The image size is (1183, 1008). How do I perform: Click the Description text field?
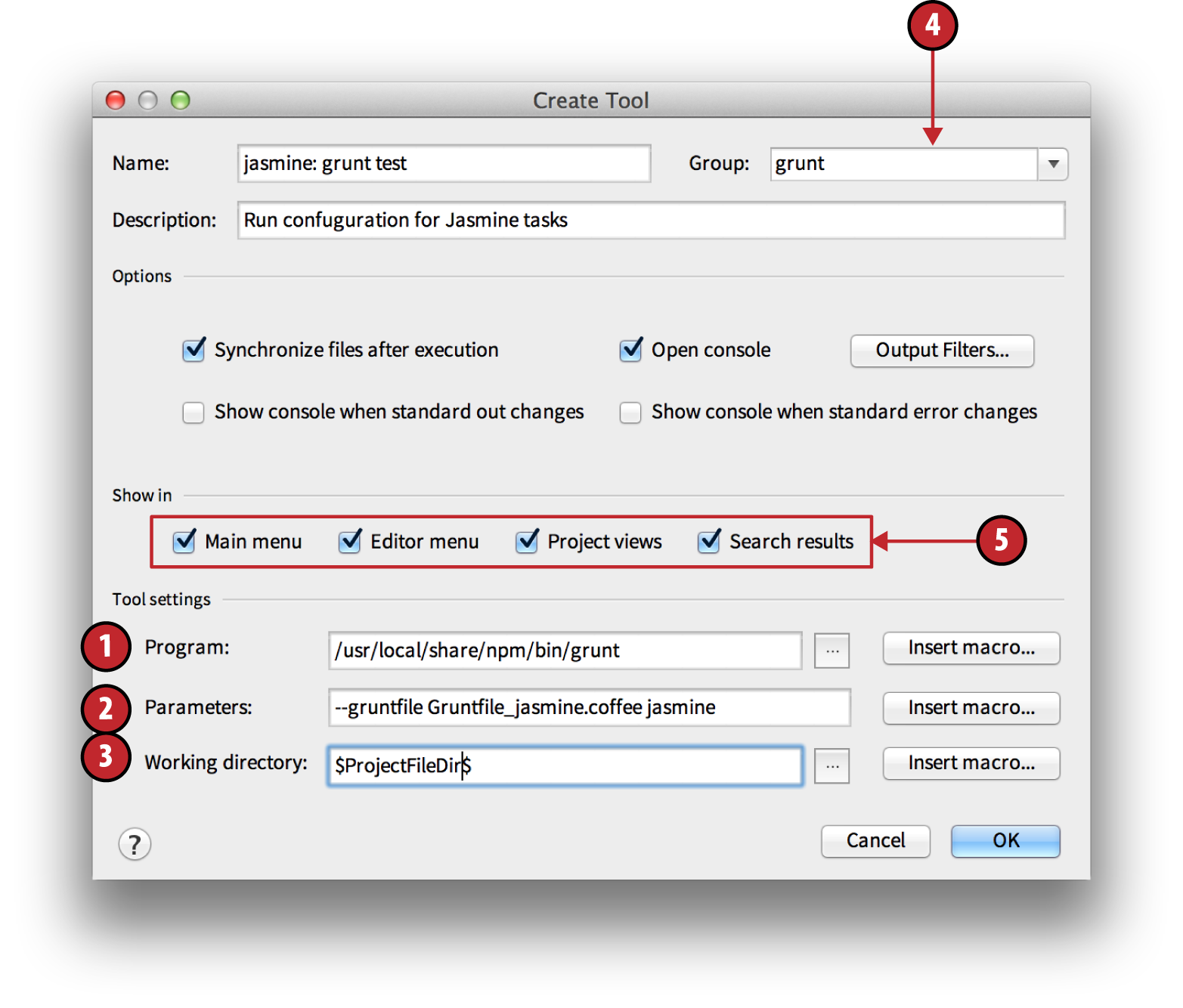651,220
